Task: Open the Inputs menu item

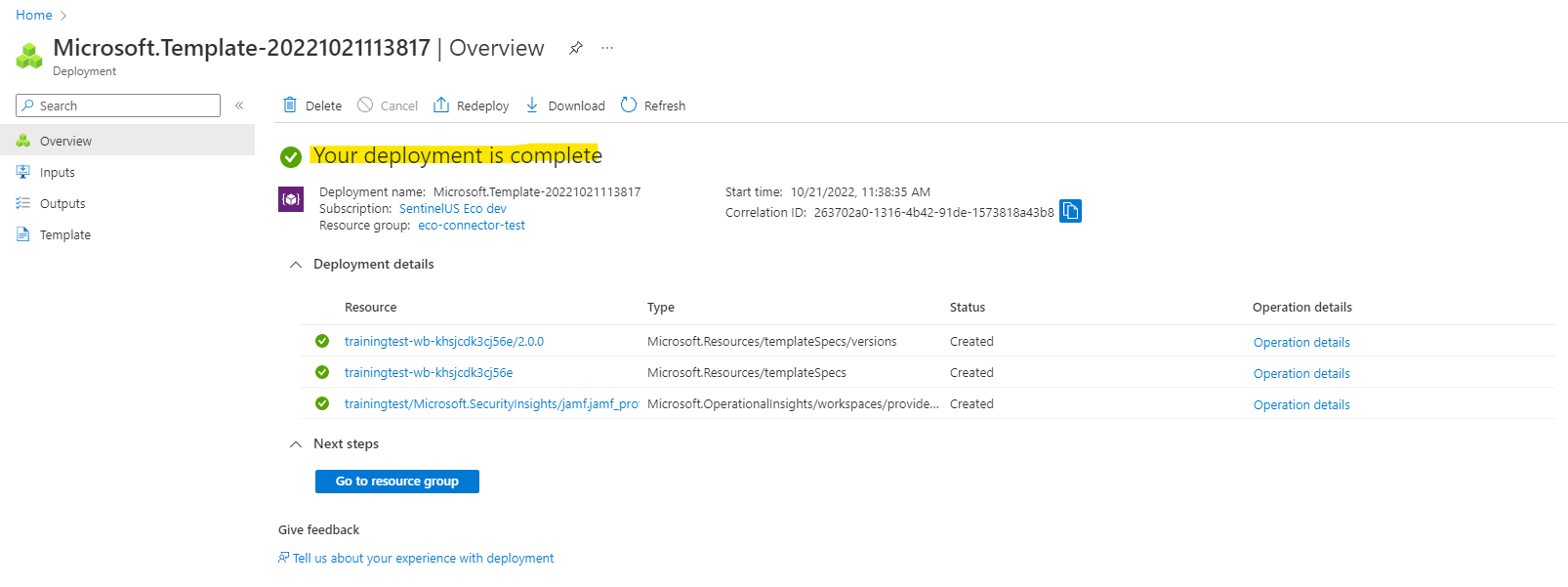Action: coord(127,172)
